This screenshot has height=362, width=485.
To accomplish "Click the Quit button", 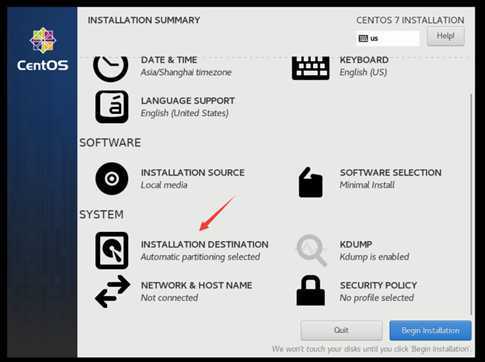I will (x=341, y=330).
